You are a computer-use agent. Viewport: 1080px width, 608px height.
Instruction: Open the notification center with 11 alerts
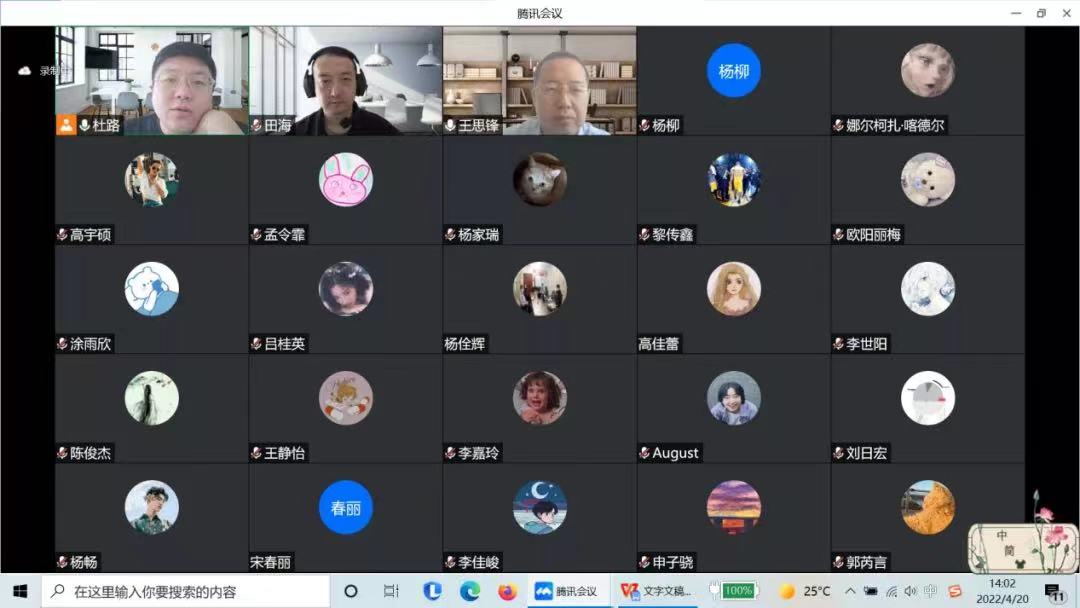click(1053, 592)
